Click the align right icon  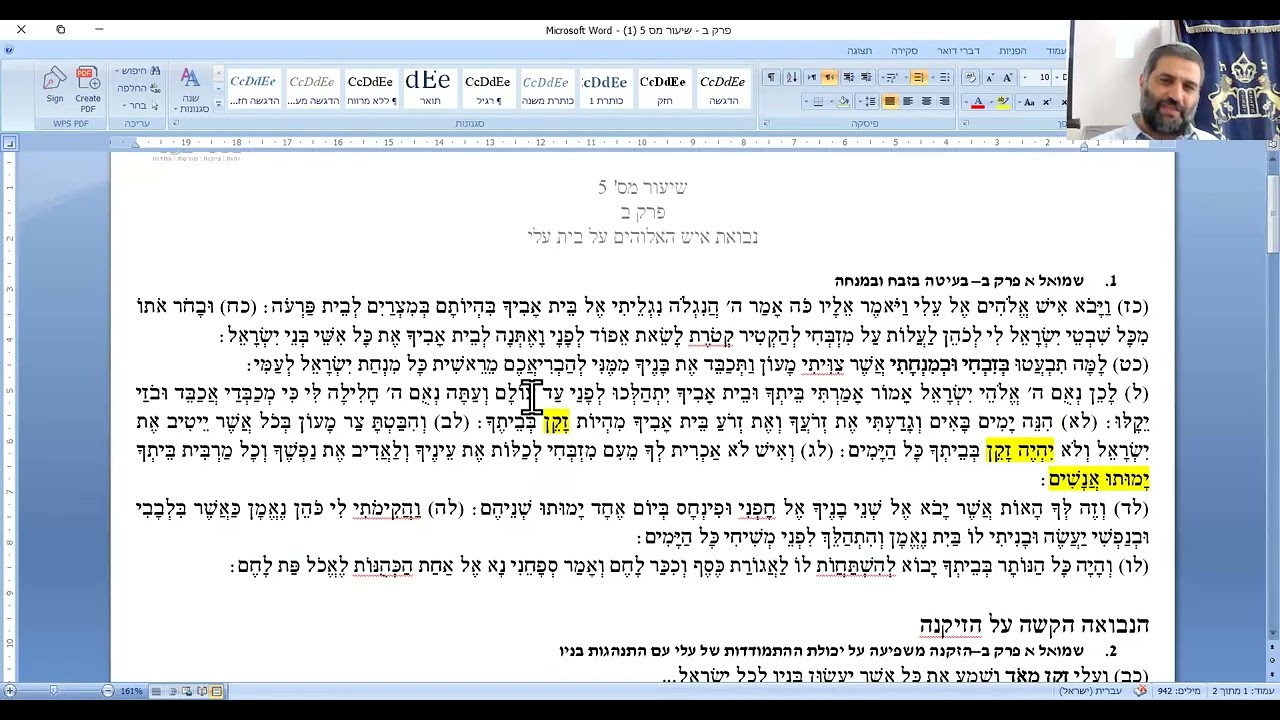[x=944, y=101]
